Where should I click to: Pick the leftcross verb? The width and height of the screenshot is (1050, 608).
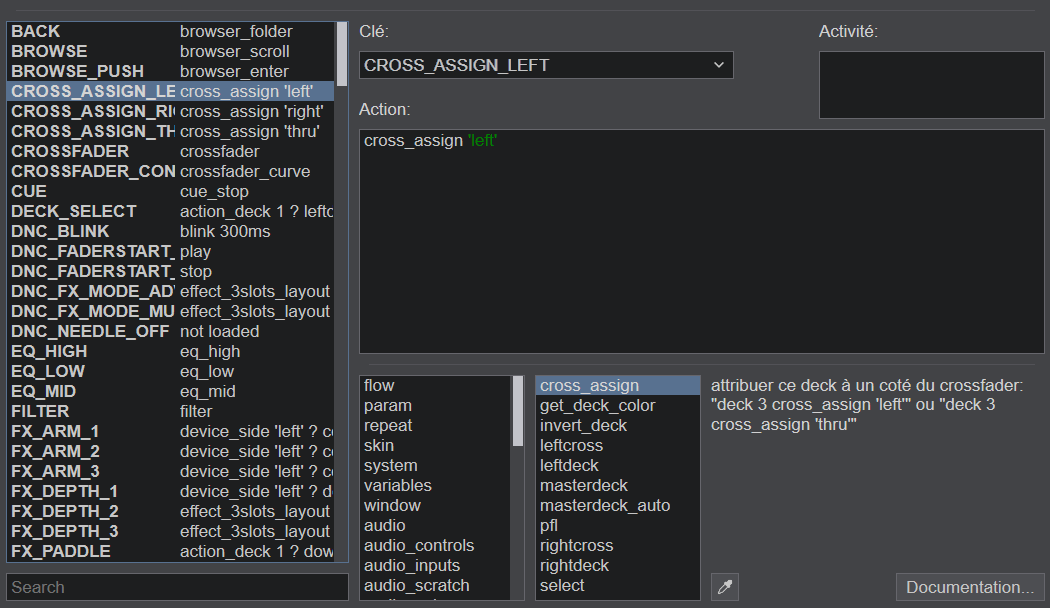(x=617, y=446)
